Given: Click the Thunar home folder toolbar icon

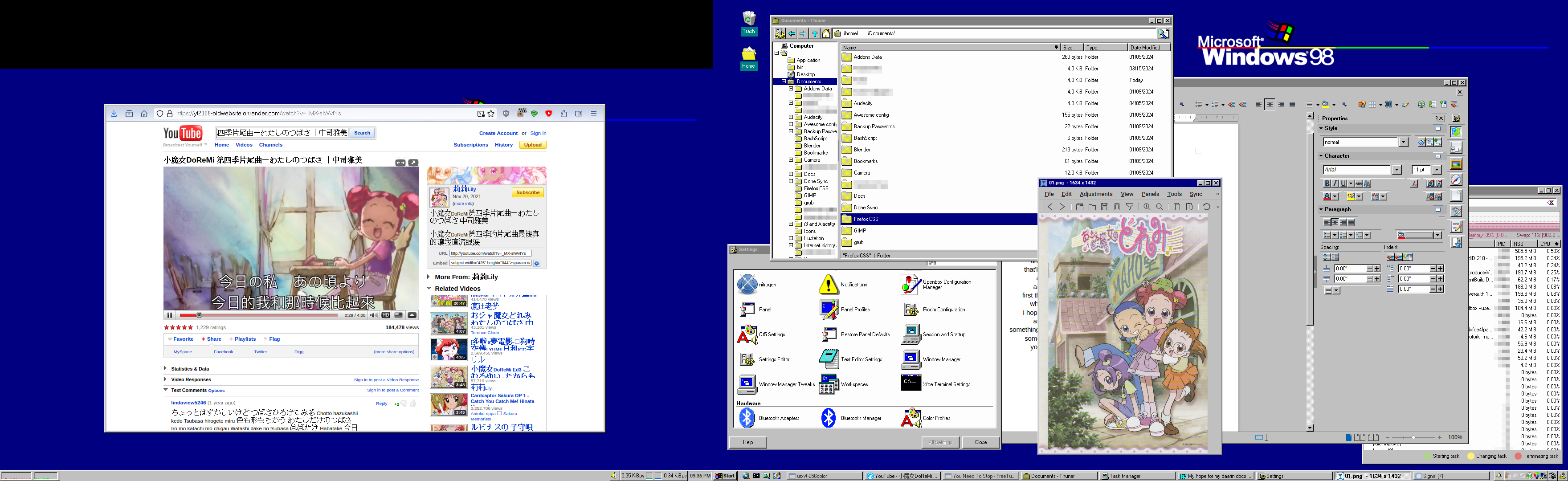Looking at the screenshot, I should point(826,33).
